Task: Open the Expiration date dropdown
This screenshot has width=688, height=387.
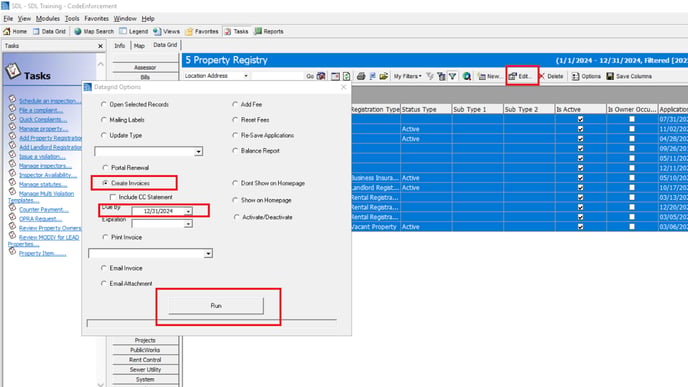Action: [x=188, y=224]
